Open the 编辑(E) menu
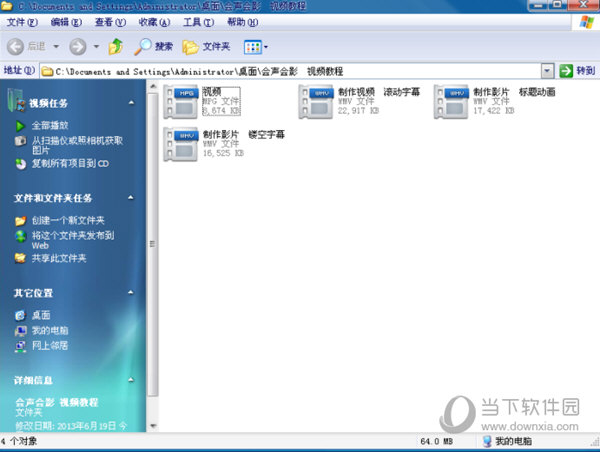 click(66, 23)
